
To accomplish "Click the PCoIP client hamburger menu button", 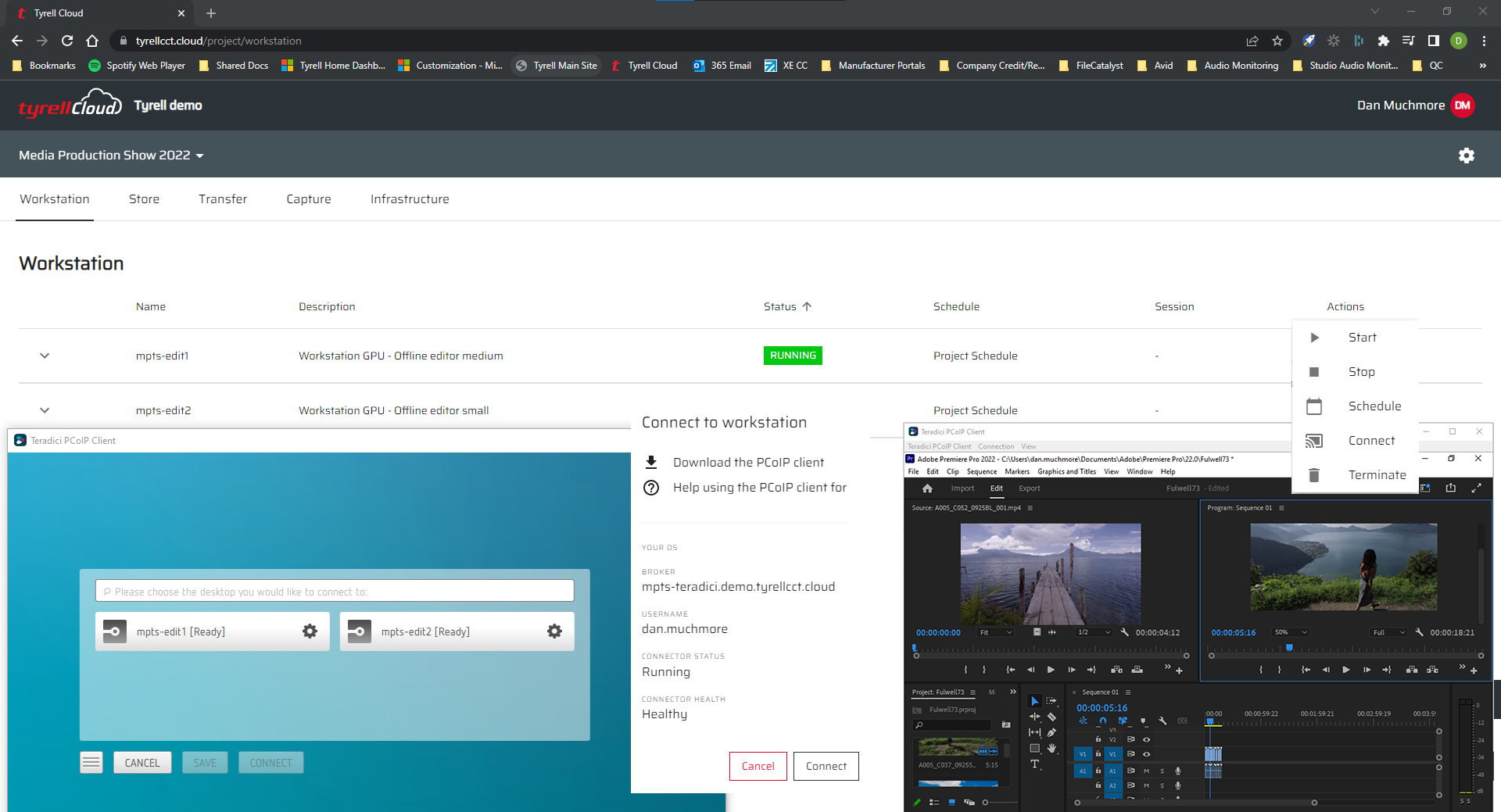I will [x=91, y=762].
